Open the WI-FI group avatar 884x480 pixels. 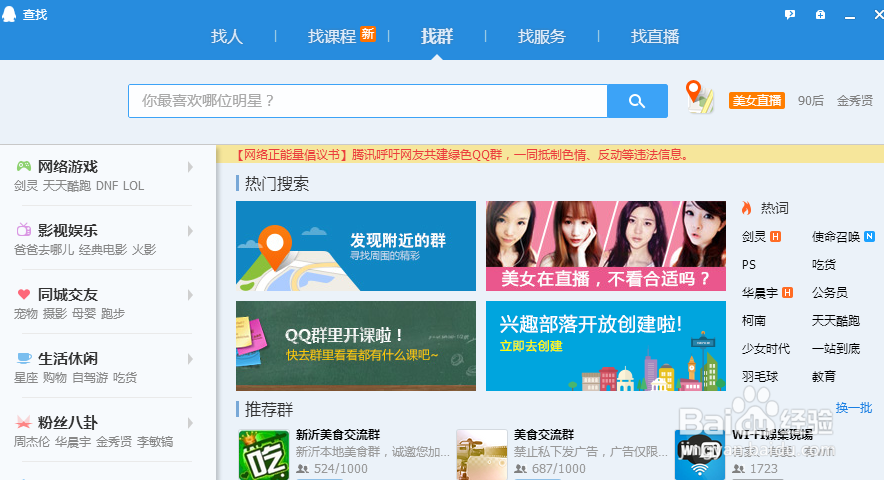click(x=700, y=455)
